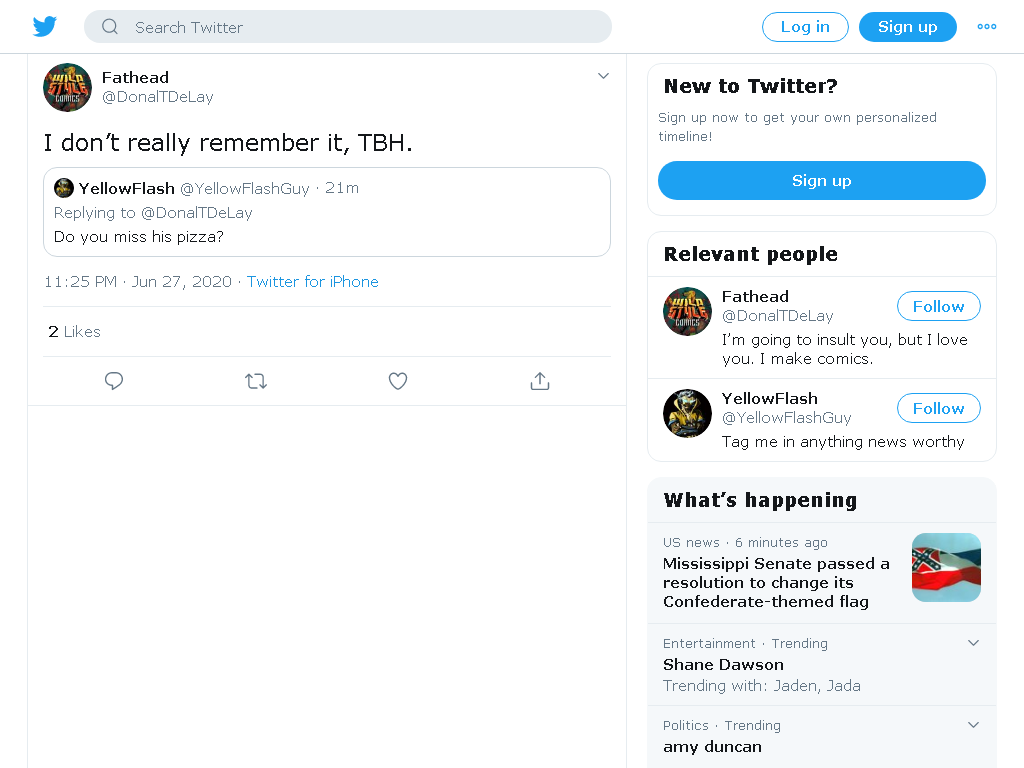This screenshot has width=1024, height=768.
Task: Click the Log in button
Action: pos(805,27)
